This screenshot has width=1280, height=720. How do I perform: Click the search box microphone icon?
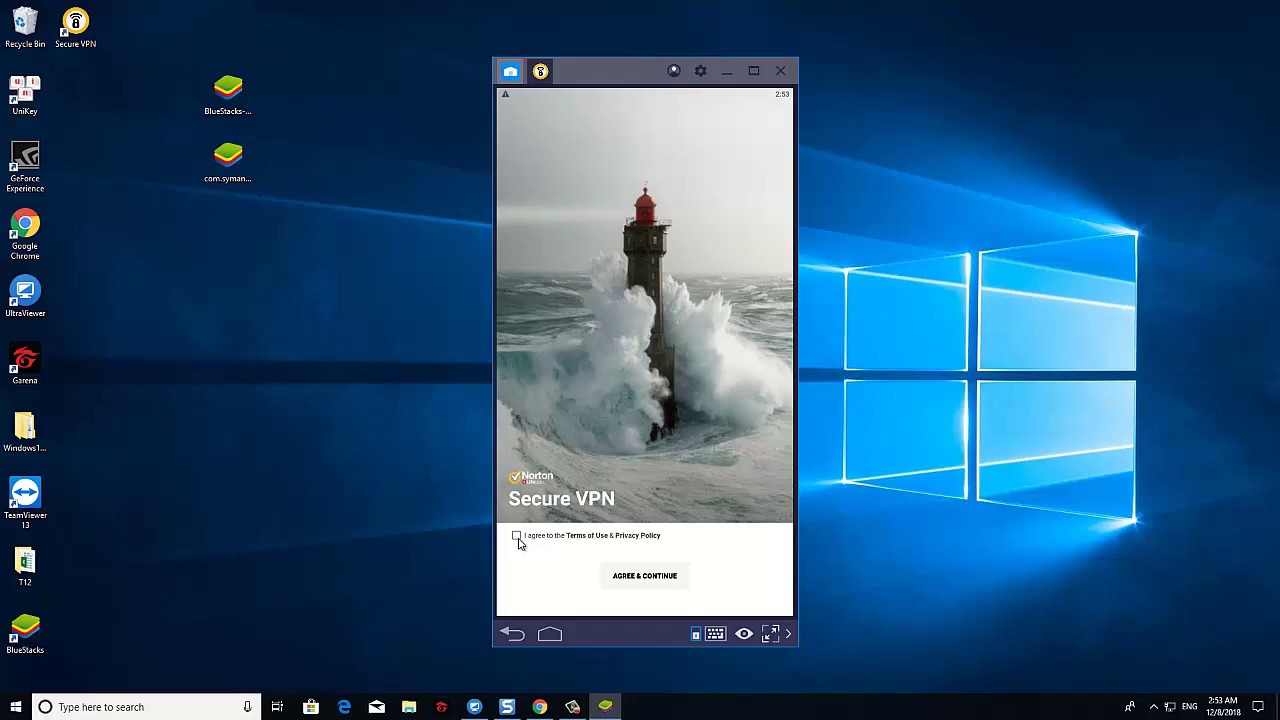(x=247, y=707)
